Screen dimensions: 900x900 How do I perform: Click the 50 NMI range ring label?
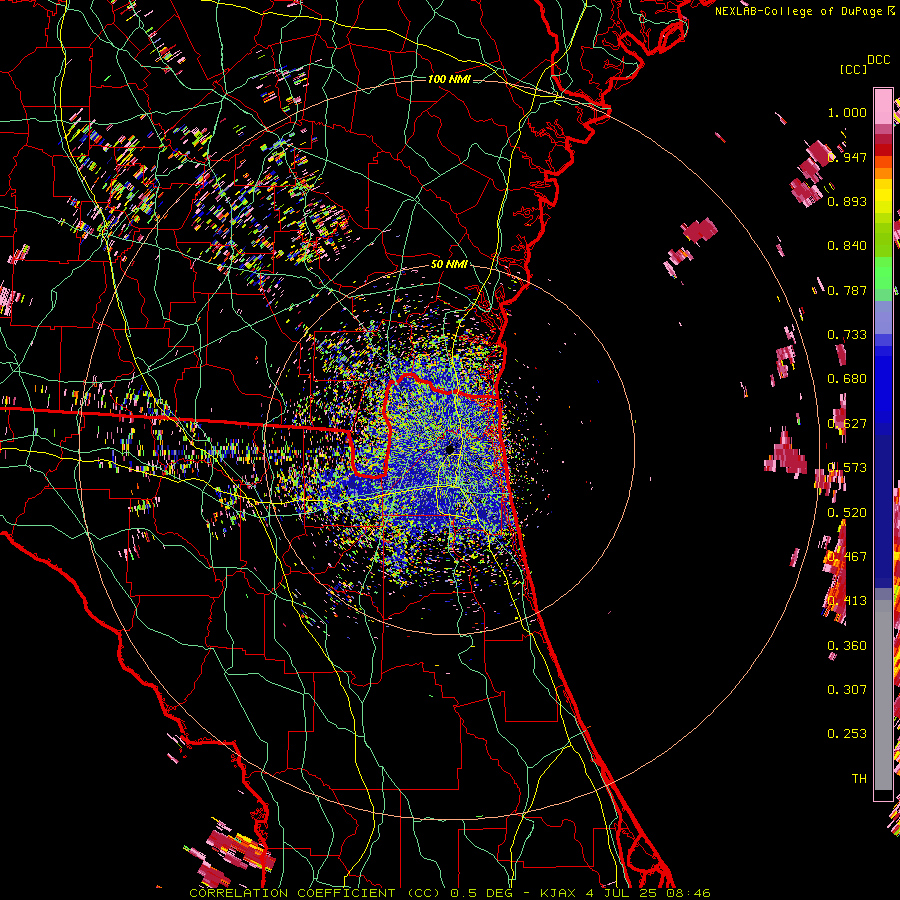pos(449,264)
